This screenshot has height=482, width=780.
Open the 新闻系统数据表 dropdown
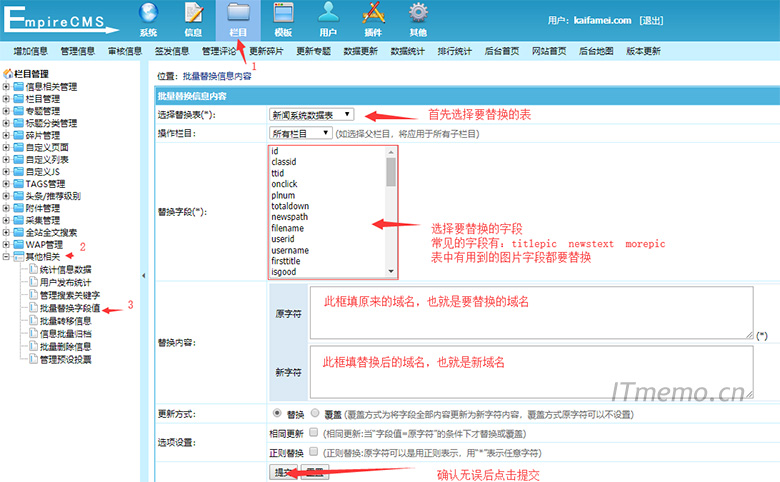pos(311,115)
